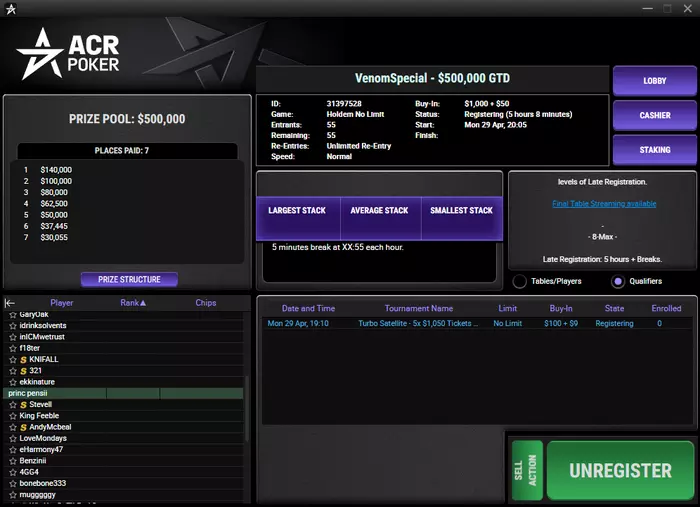Viewport: 700px width, 507px height.
Task: Favorite player KNIFALL with star icon
Action: coord(13,360)
